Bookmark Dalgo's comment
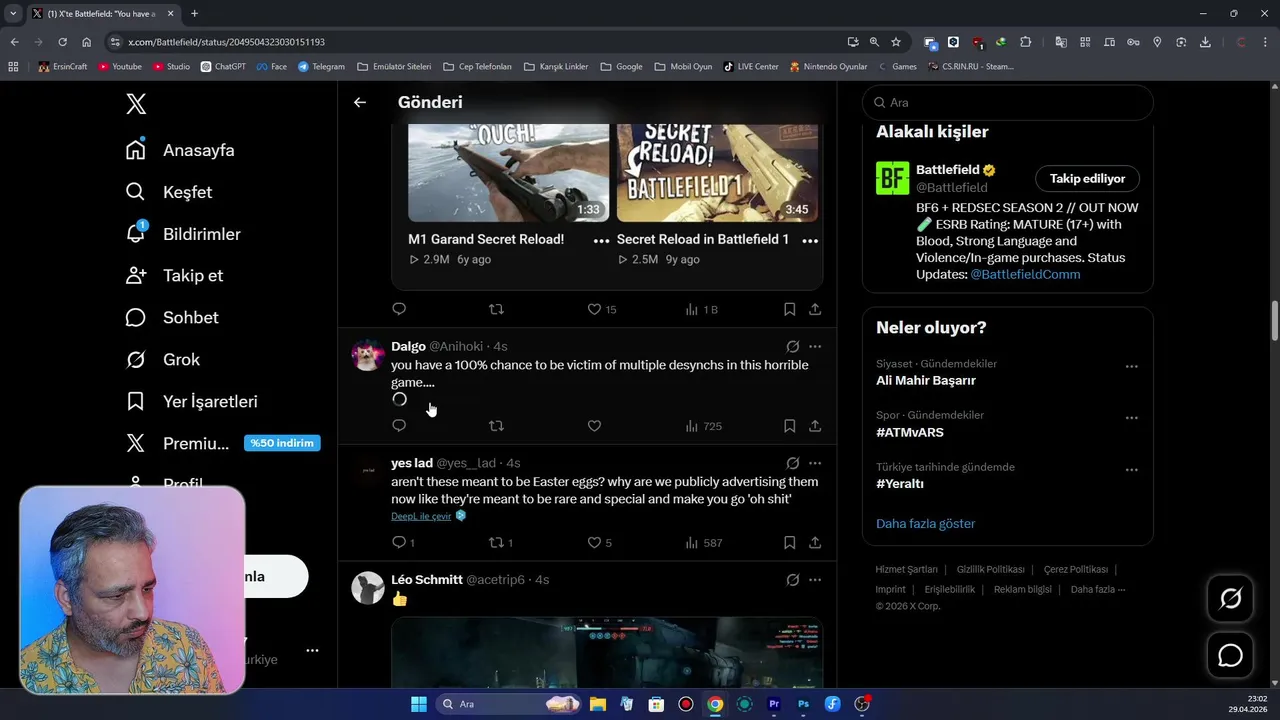 coord(789,426)
